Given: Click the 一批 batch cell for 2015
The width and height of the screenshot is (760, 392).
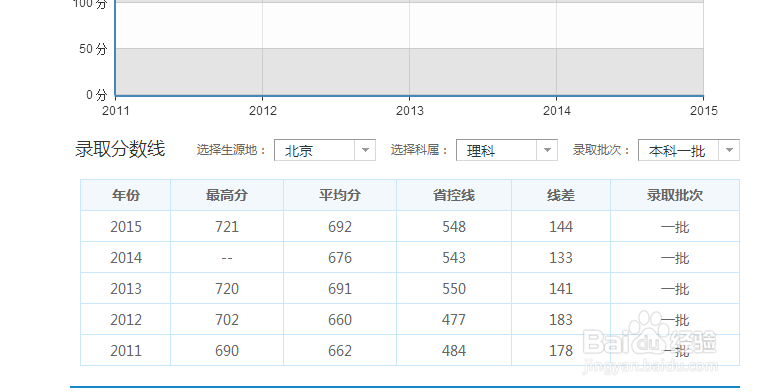Looking at the screenshot, I should pyautogui.click(x=675, y=226).
